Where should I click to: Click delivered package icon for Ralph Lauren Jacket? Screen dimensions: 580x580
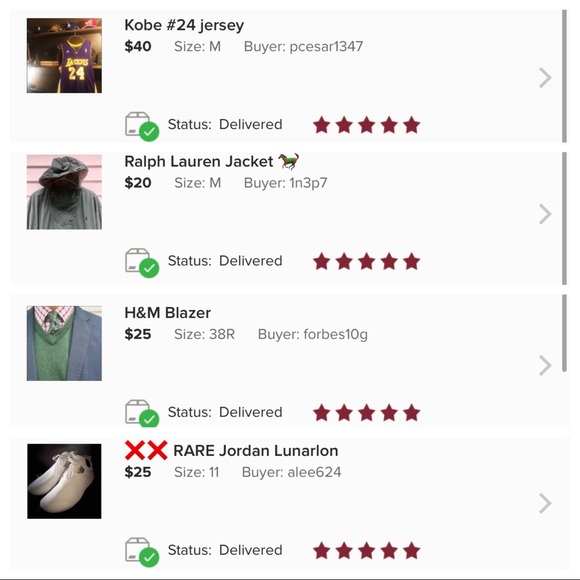coord(142,263)
